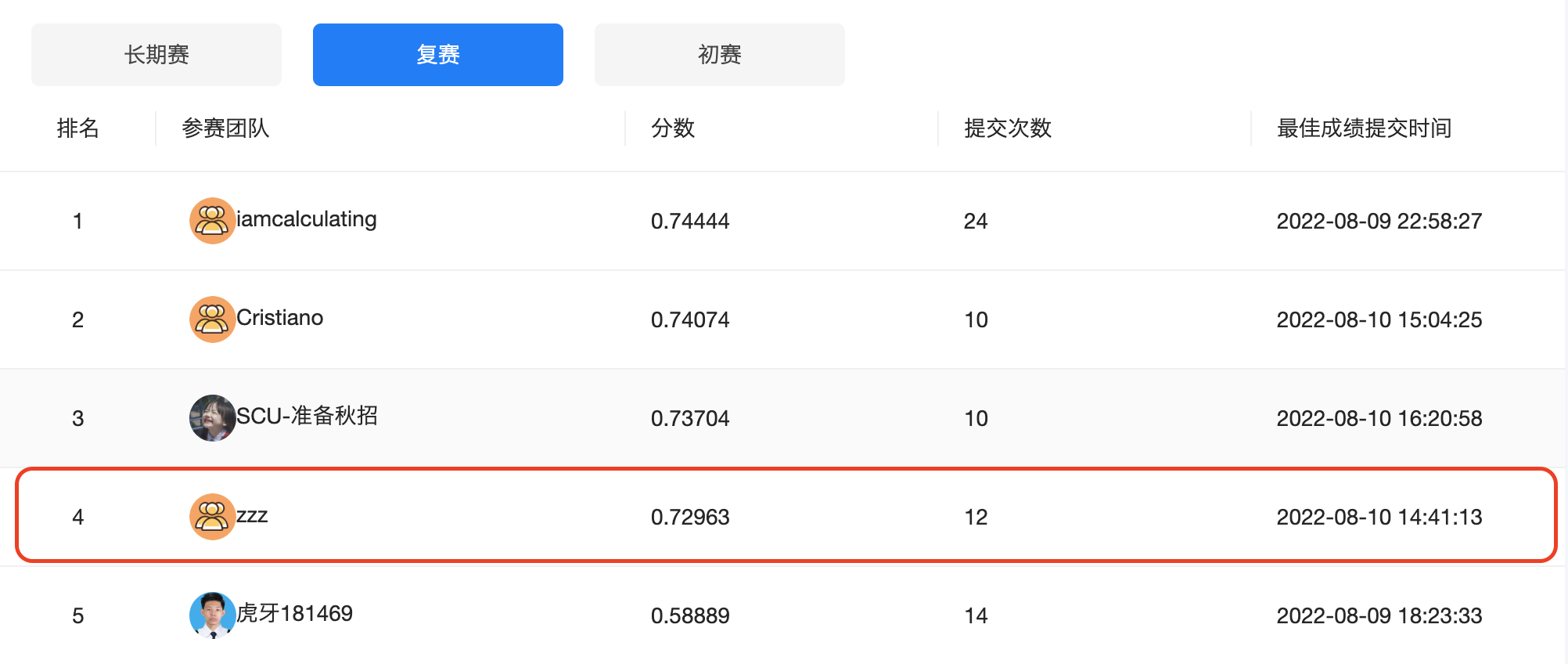Open team name Cristiano
1568x664 pixels.
pos(280,318)
